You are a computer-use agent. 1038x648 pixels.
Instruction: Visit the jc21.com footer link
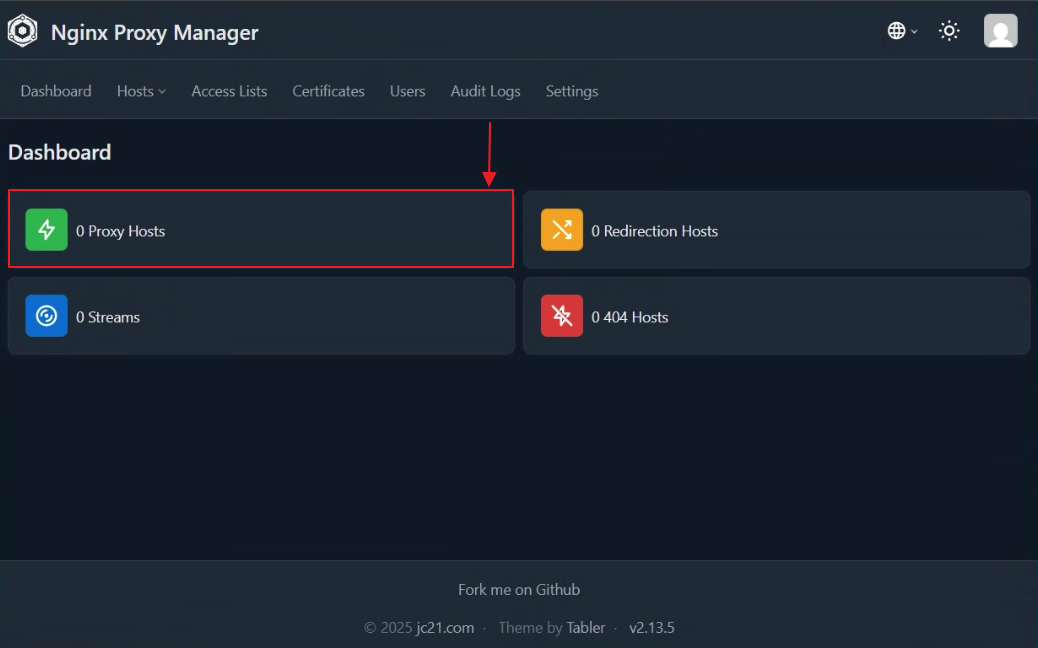pos(445,627)
